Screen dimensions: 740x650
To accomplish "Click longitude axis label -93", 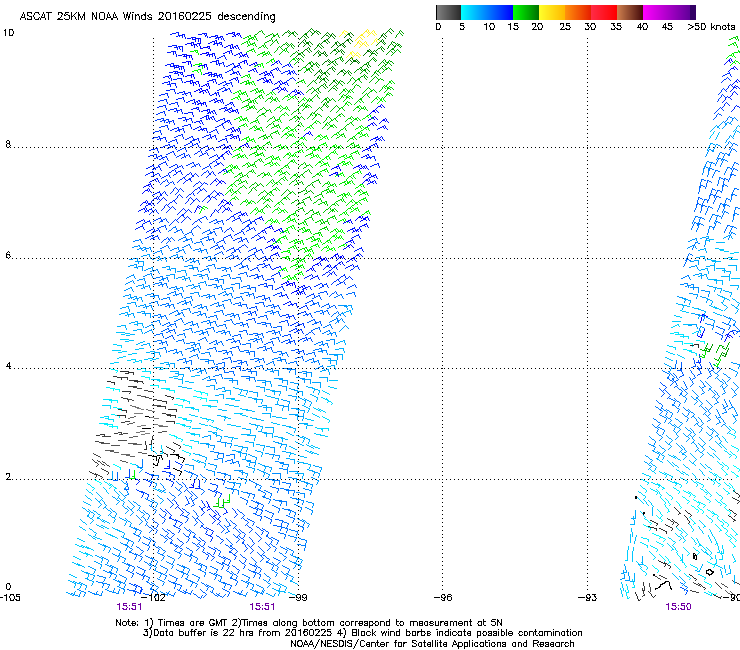I will point(588,598).
